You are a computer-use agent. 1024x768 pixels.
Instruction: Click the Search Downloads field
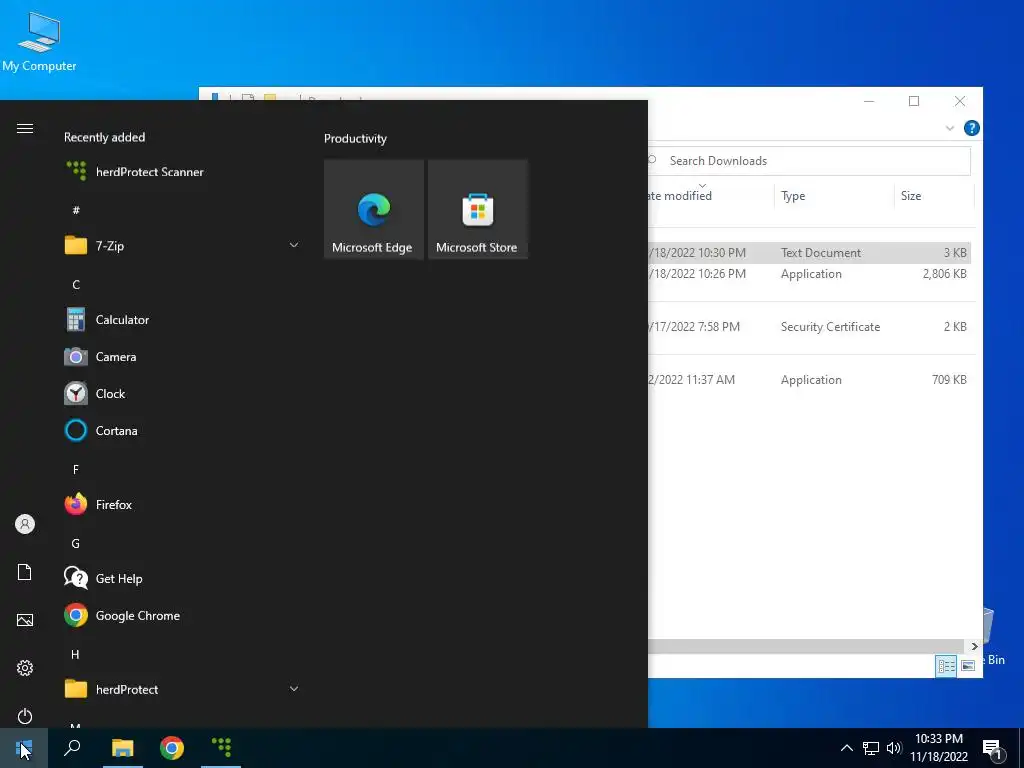(808, 161)
